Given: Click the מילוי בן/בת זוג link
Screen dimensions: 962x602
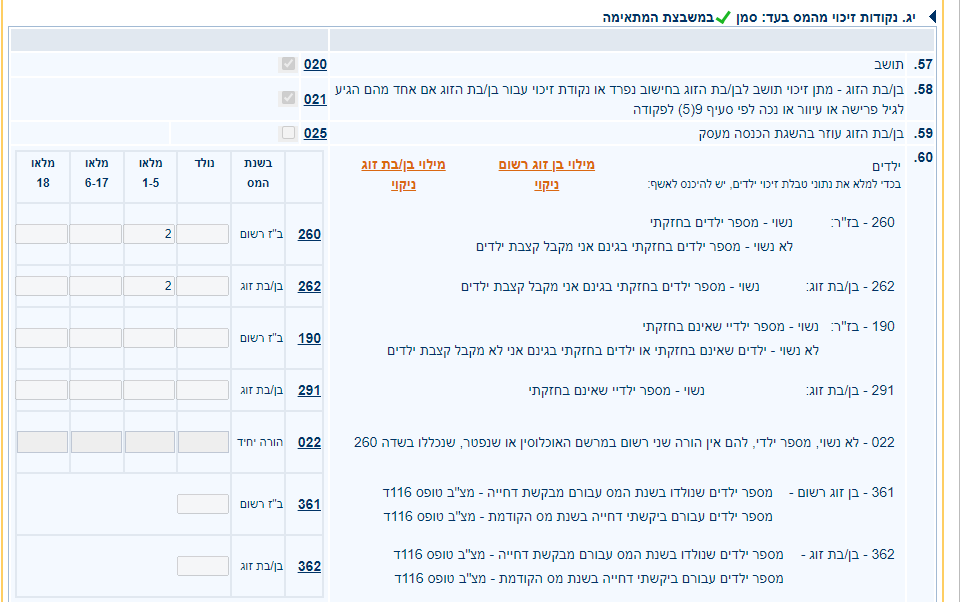Looking at the screenshot, I should pos(402,165).
